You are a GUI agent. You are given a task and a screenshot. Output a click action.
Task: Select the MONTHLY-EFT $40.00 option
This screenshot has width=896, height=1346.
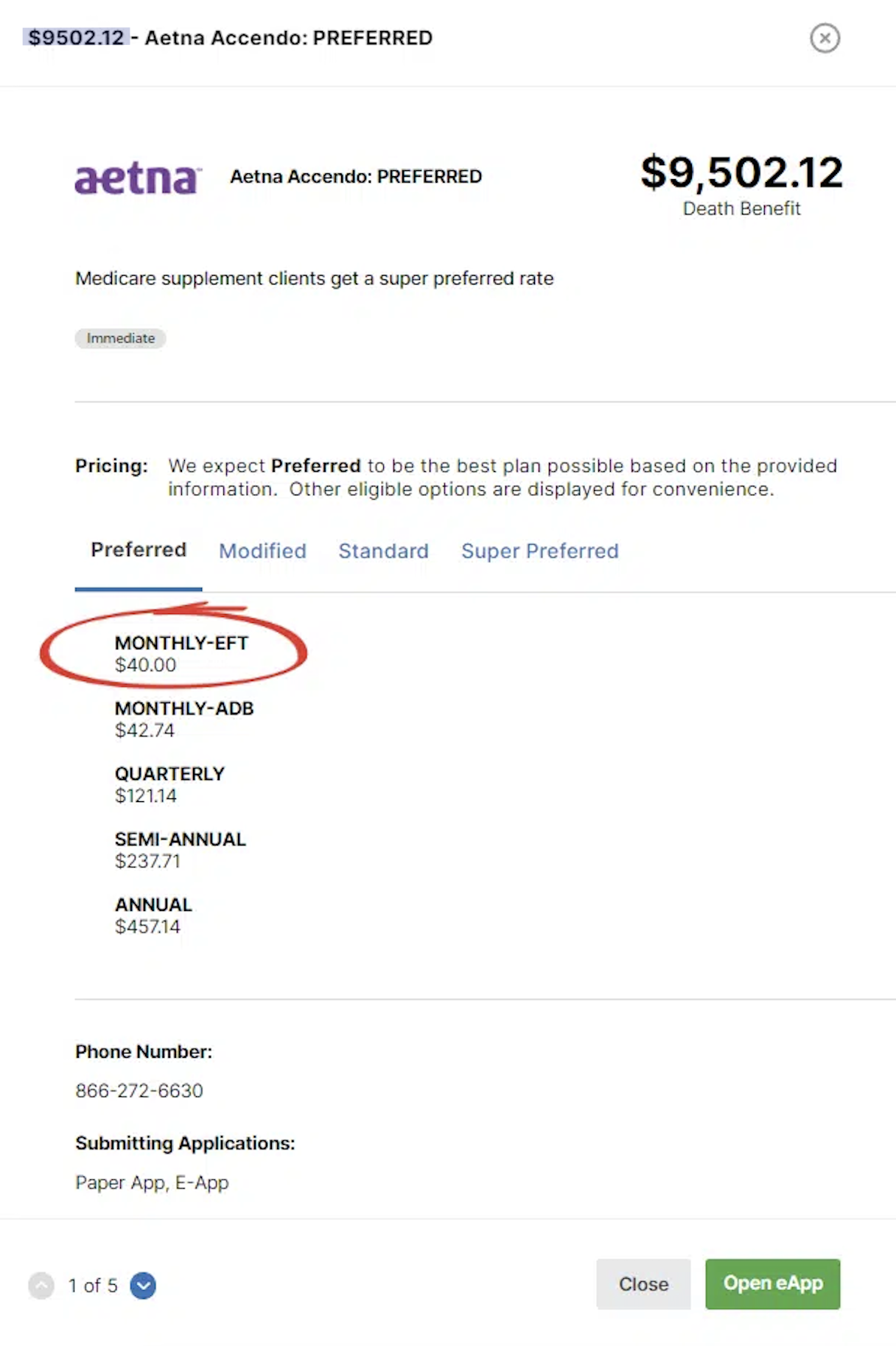[181, 654]
